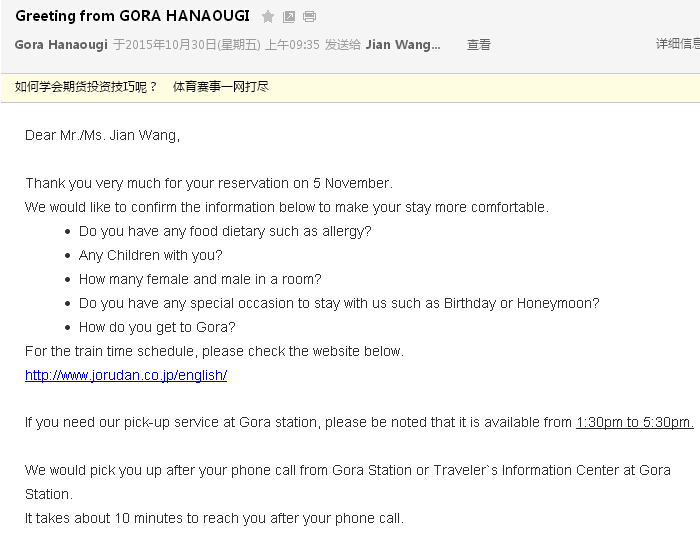Open ad link 体育赛事一网打尽

coord(221,87)
